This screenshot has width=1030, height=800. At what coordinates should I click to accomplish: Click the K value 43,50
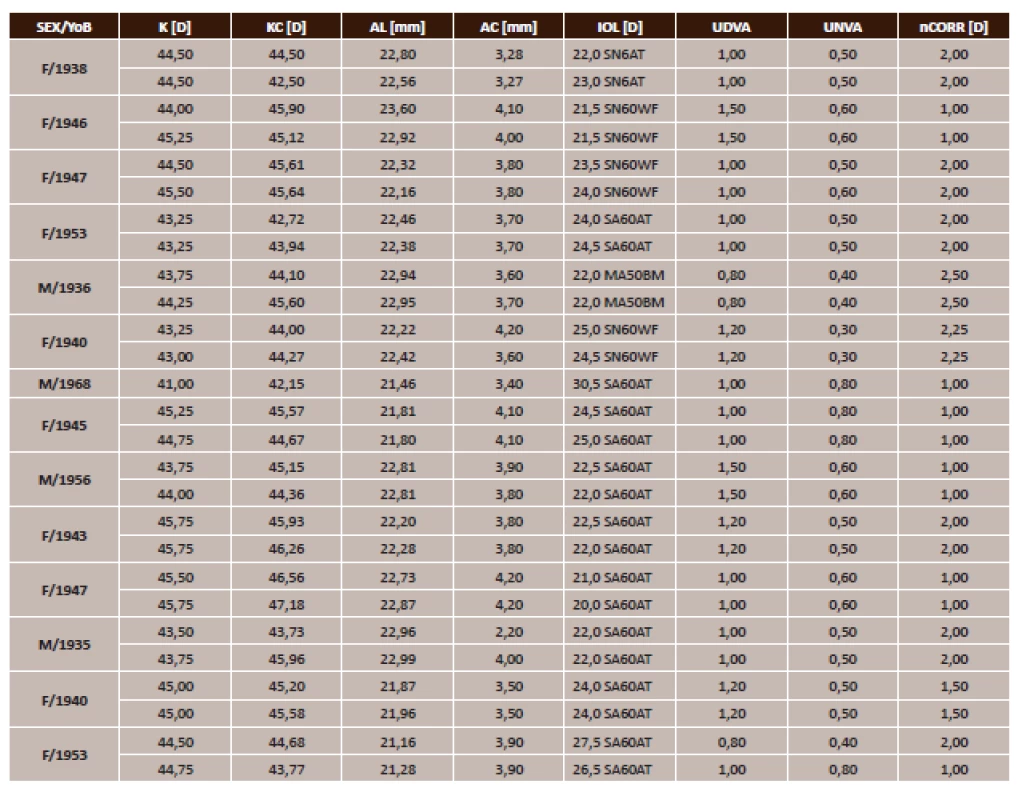175,632
